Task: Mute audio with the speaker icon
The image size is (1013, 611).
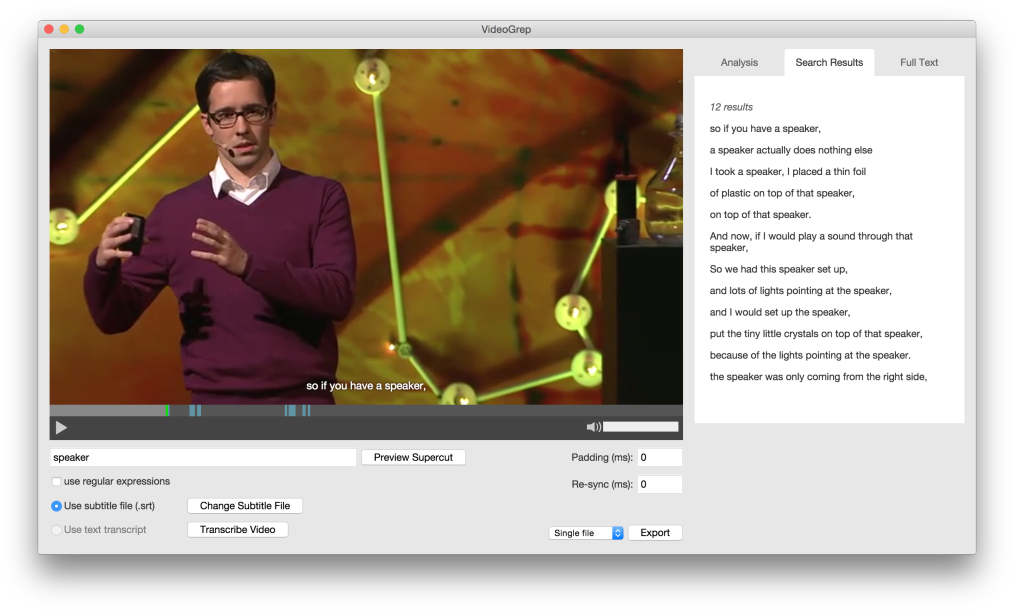Action: (x=593, y=427)
